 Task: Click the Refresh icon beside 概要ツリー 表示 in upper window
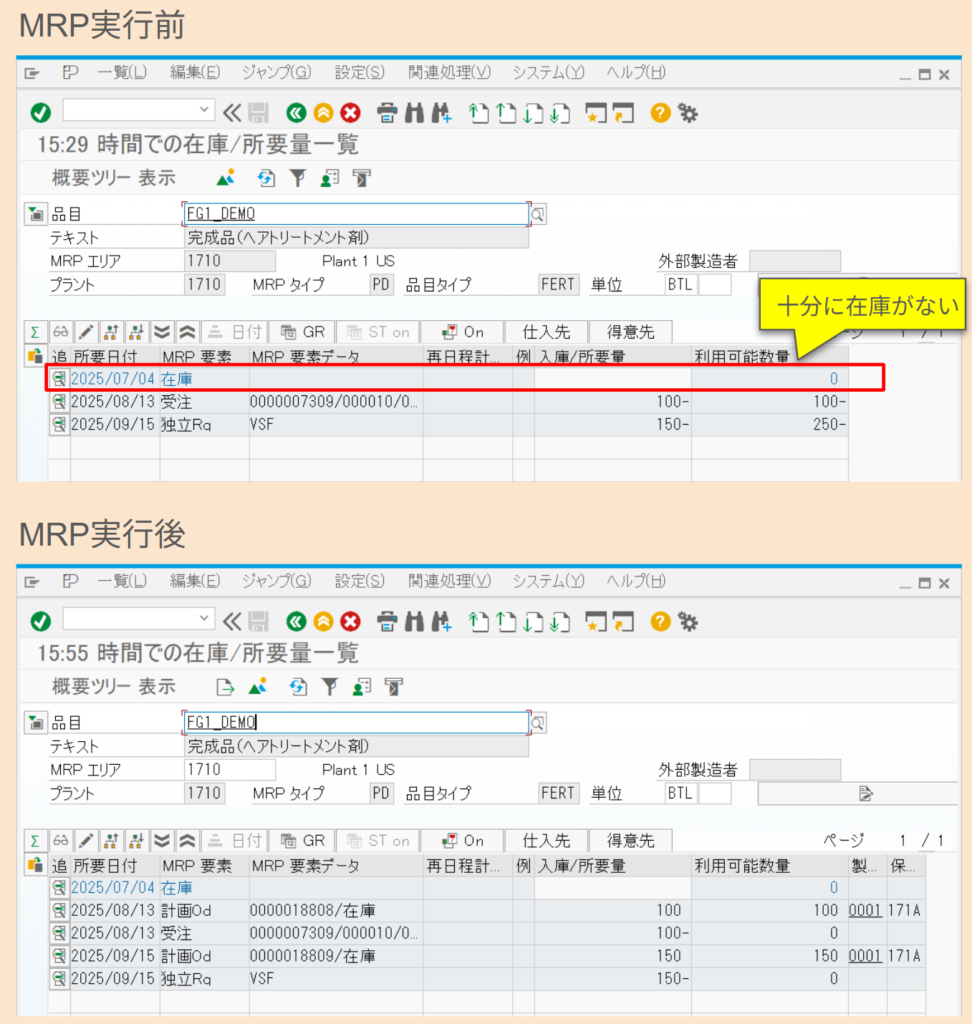pyautogui.click(x=266, y=178)
